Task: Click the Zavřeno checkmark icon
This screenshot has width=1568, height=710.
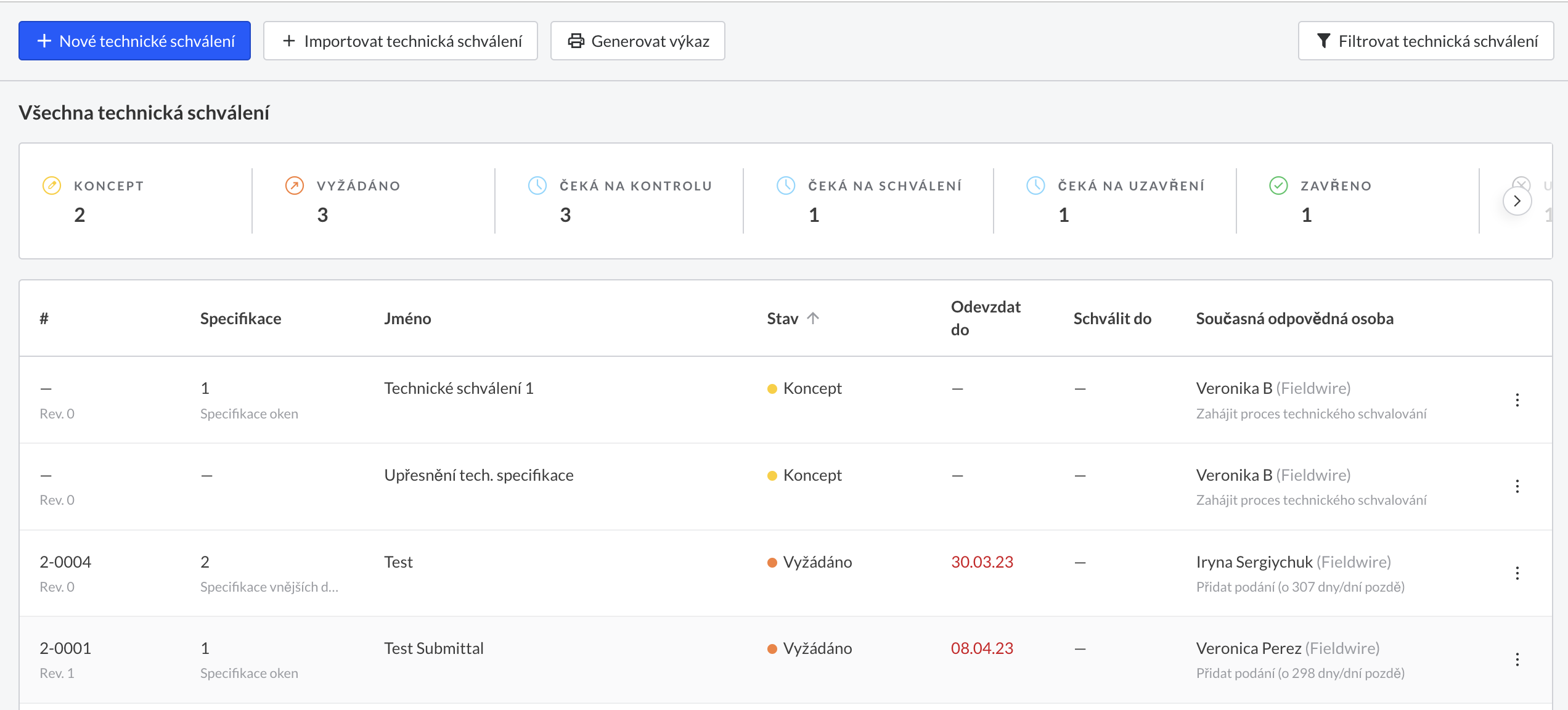Action: click(x=1278, y=186)
